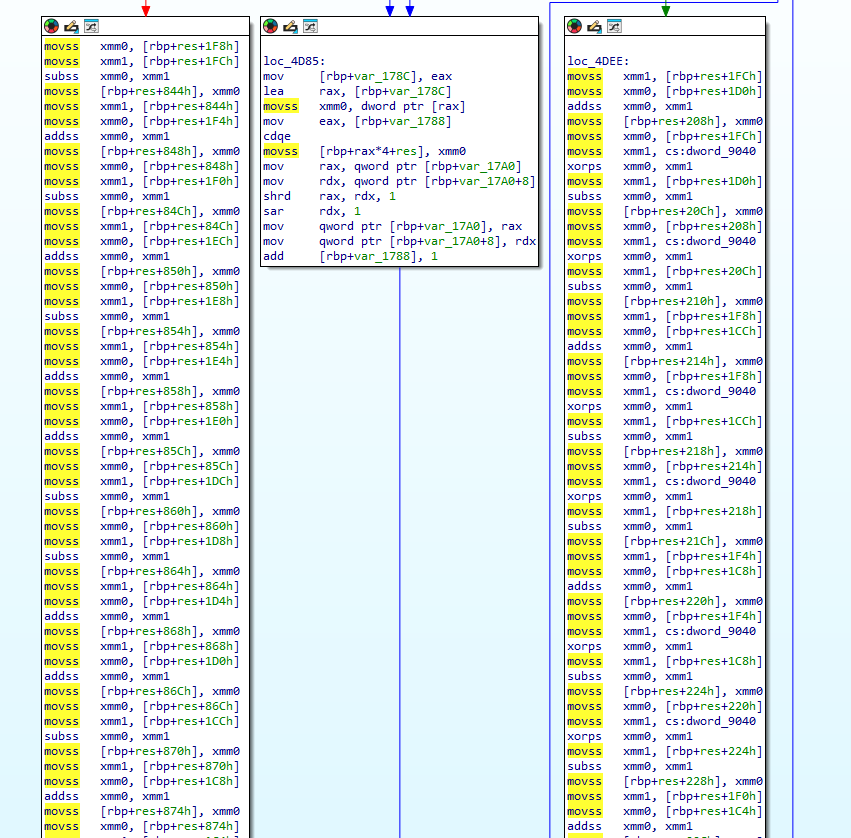
Task: Select the loc_4D85 label
Action: pyautogui.click(x=294, y=61)
